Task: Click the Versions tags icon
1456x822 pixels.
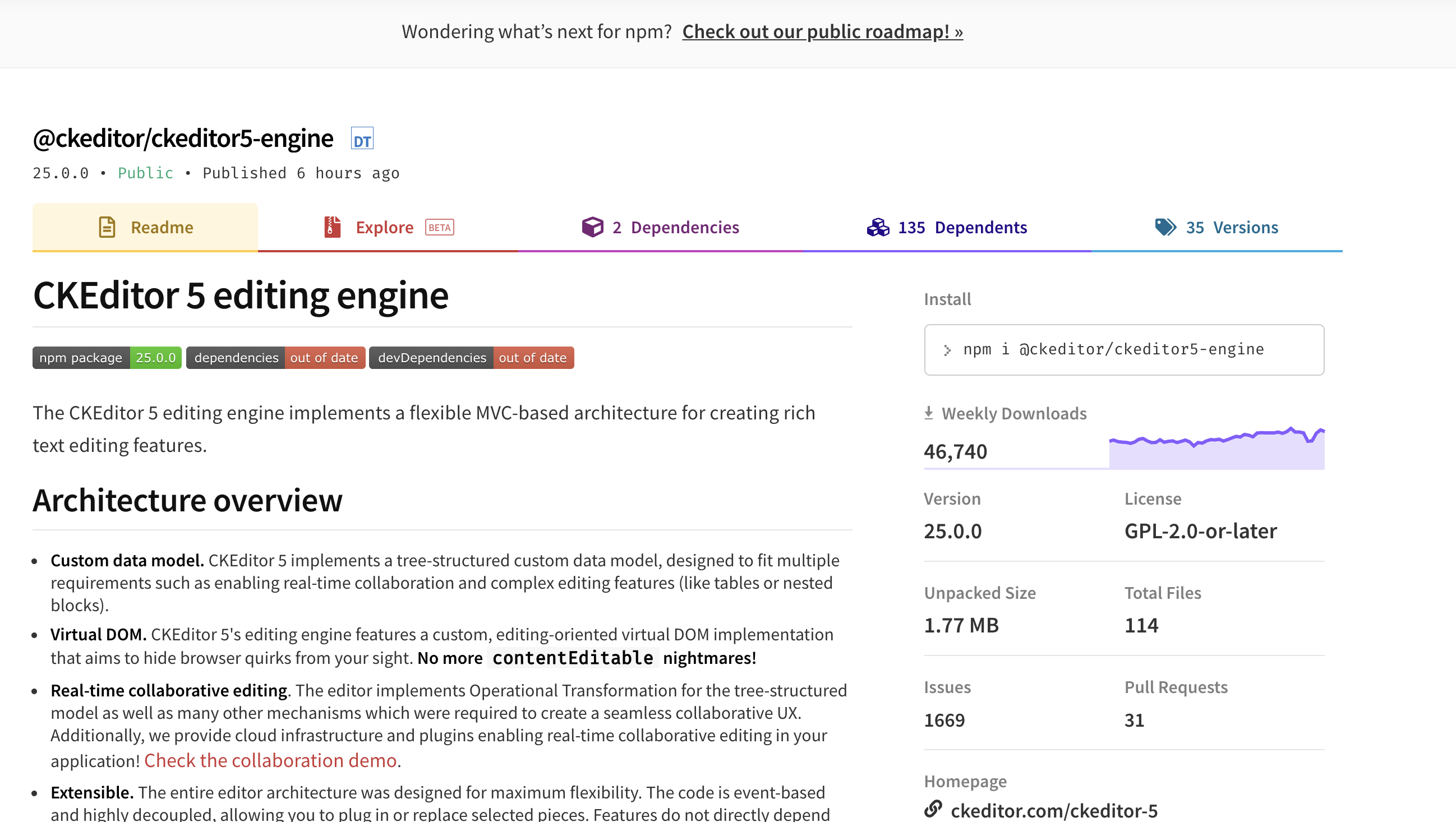Action: (1165, 227)
